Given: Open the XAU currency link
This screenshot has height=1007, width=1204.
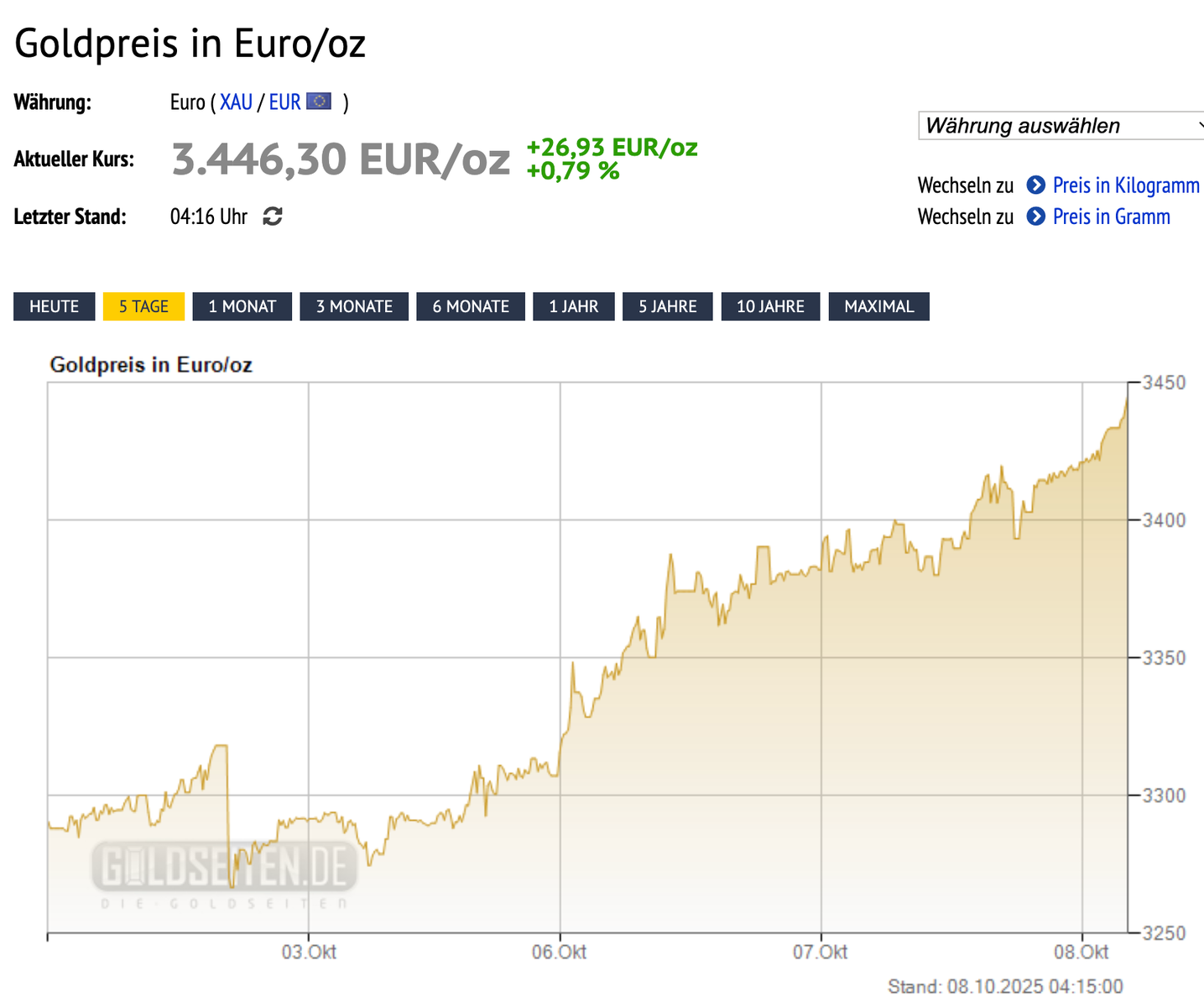Looking at the screenshot, I should [x=237, y=102].
